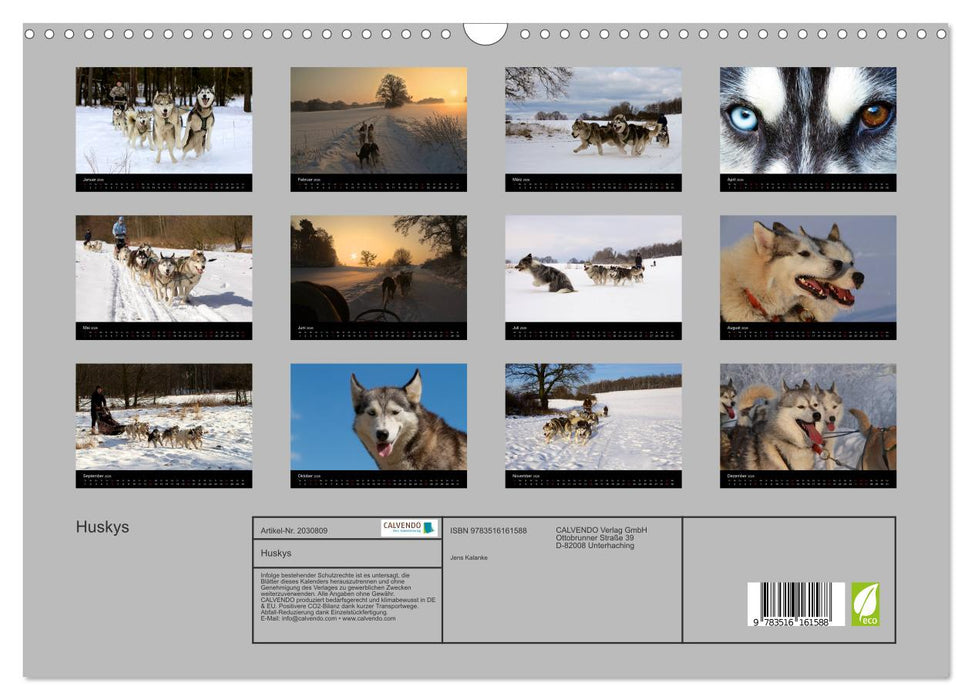Viewport: 971px width, 700px height.
Task: Click the author name Jens Kalanke
Action: [469, 557]
